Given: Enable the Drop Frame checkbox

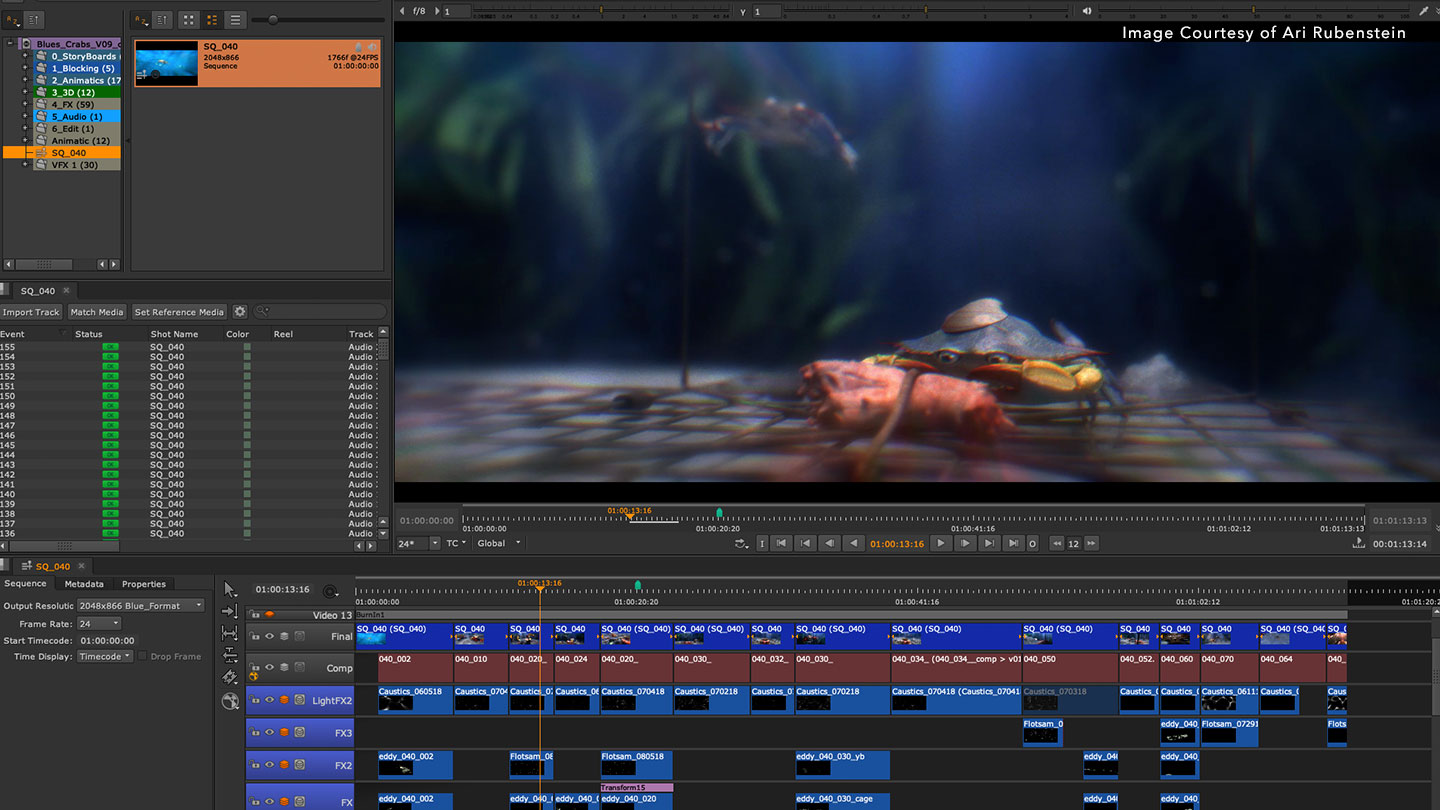Looking at the screenshot, I should [143, 657].
